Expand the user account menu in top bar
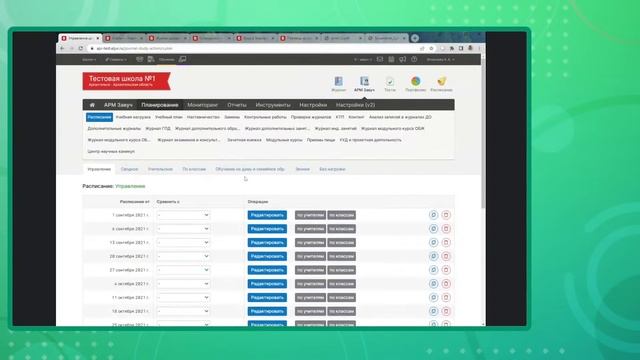This screenshot has height=360, width=640. [x=440, y=60]
